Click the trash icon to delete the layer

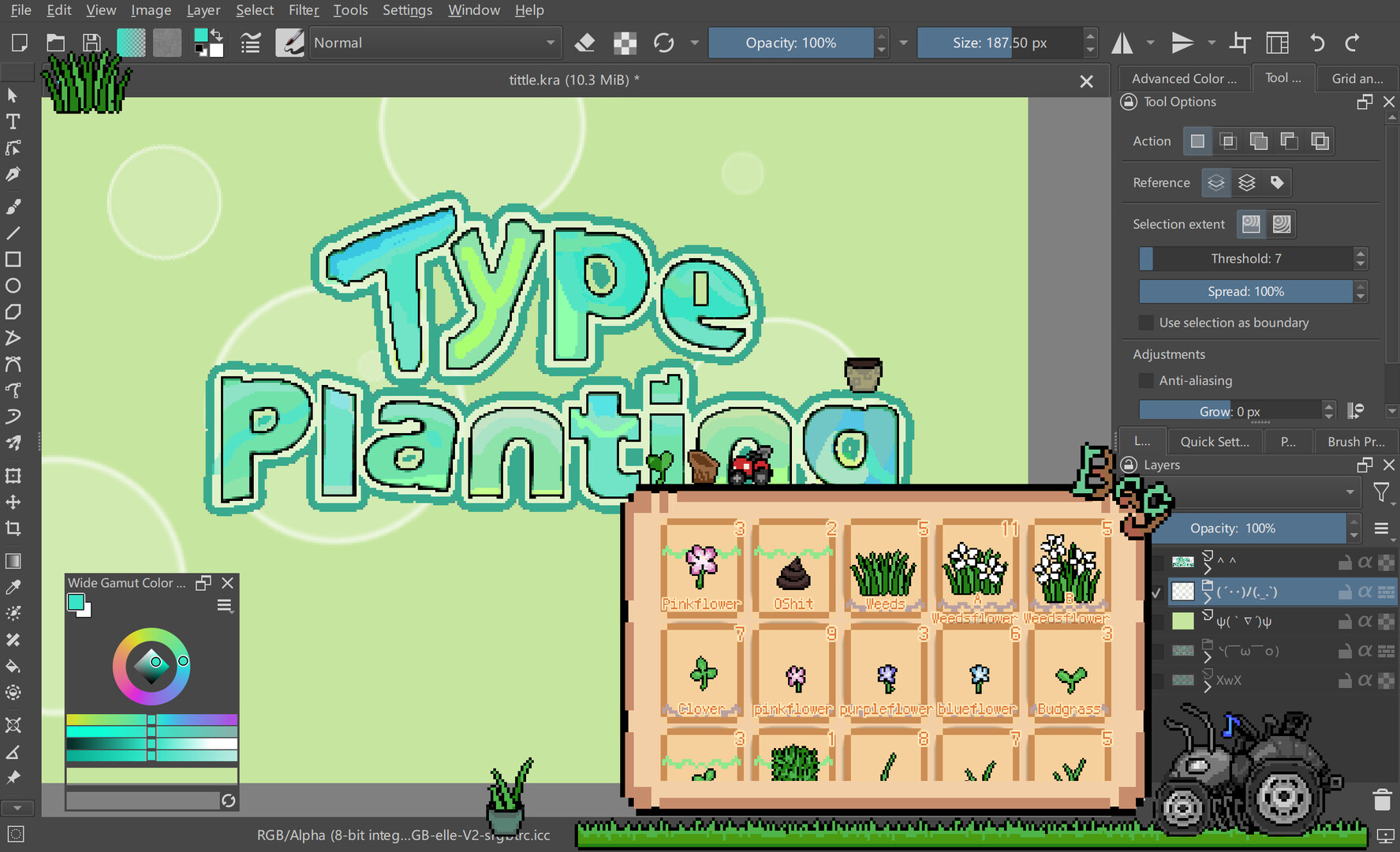[x=1382, y=799]
